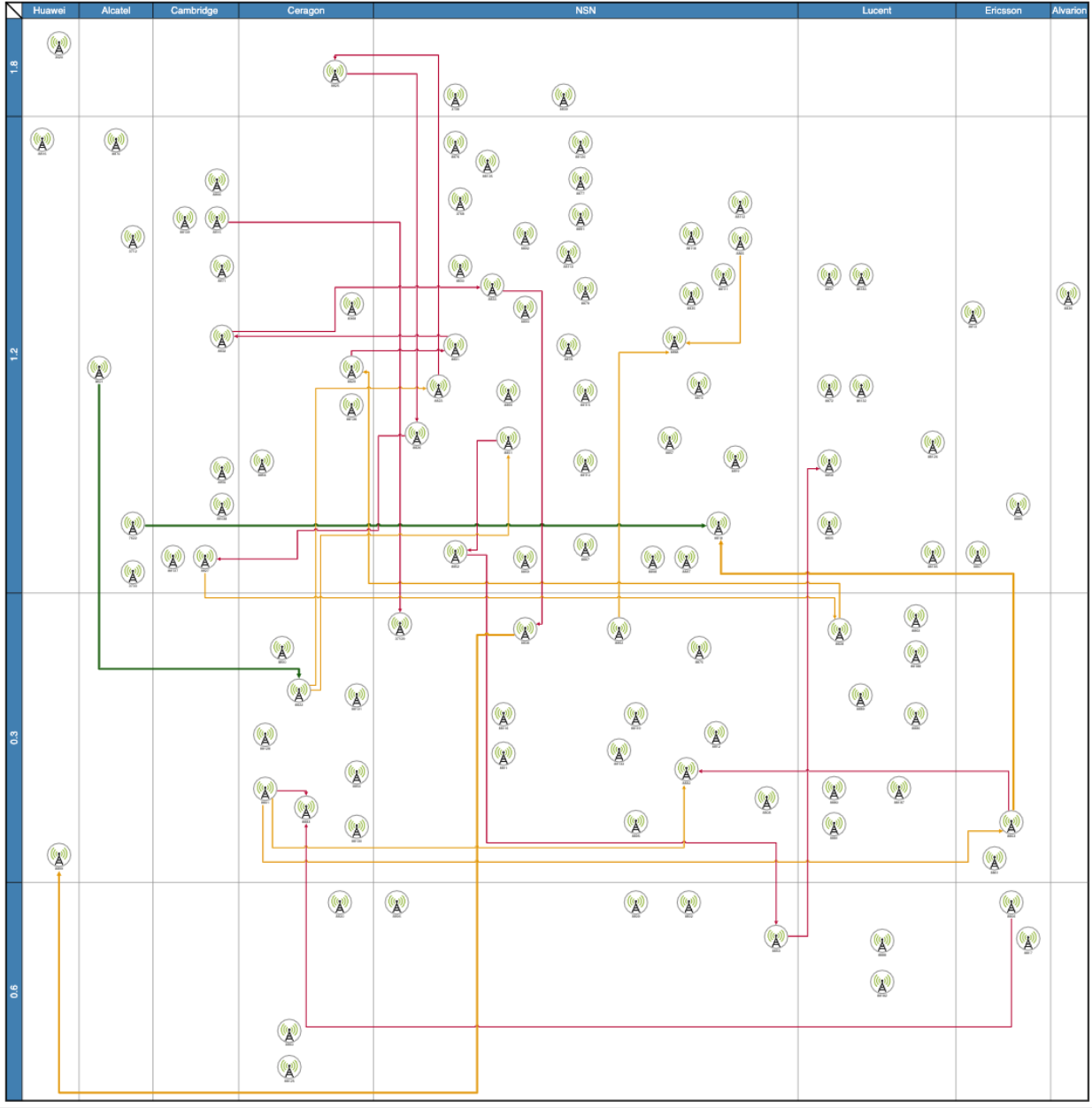This screenshot has height=1108, width=1092.
Task: Select the Ceragon 1.2 antenna with red and orange lines
Action: click(351, 368)
